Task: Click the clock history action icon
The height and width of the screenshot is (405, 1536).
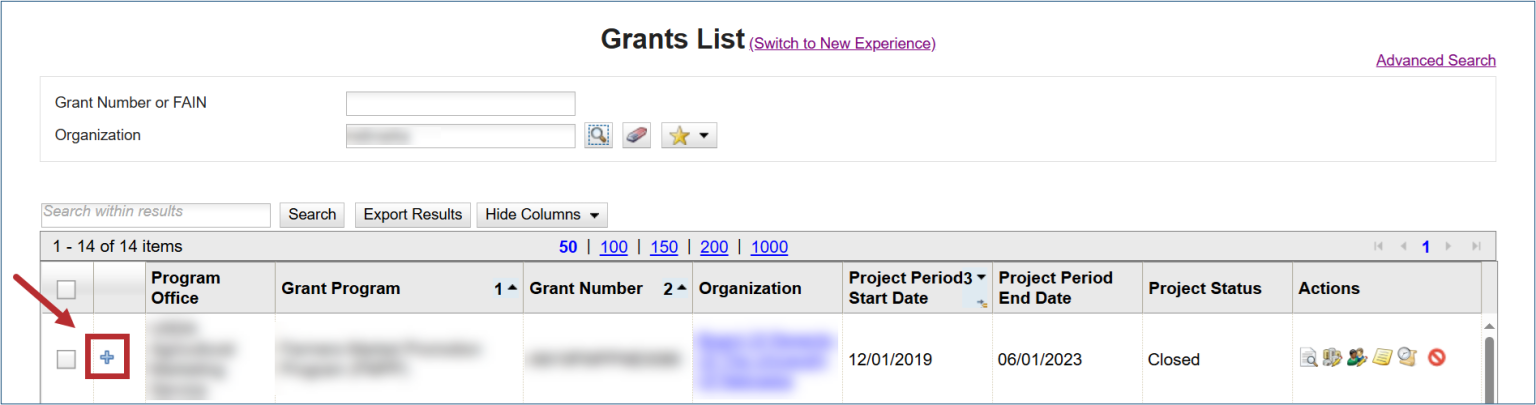Action: [x=1407, y=358]
